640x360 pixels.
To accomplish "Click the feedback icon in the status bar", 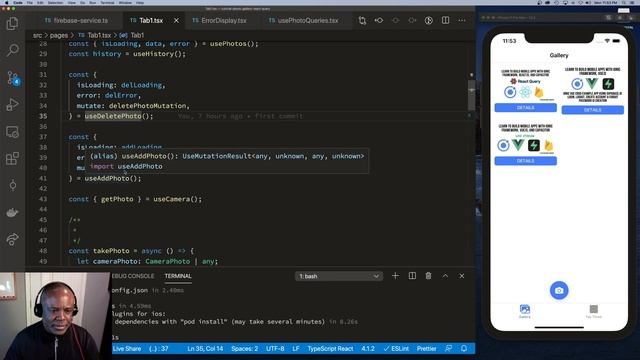I will 448,349.
